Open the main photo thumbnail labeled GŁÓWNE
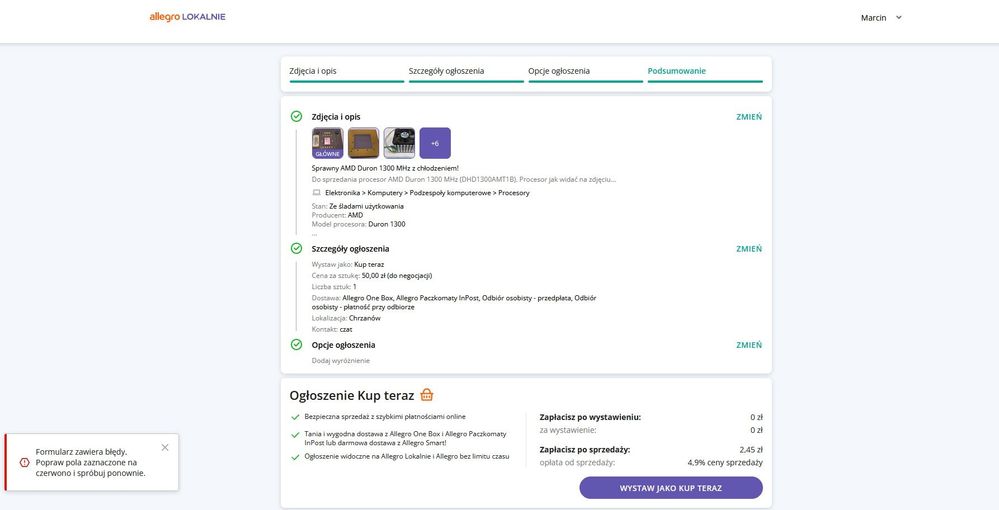Viewport: 999px width, 510px height. pos(327,143)
